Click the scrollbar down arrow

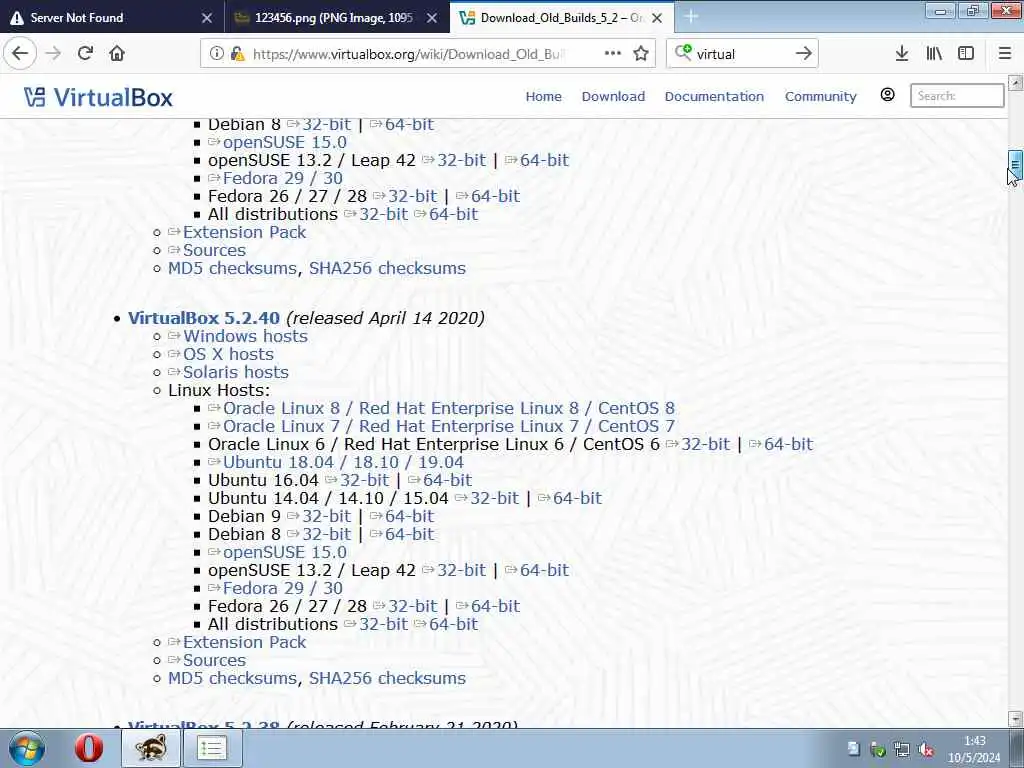coord(1015,718)
